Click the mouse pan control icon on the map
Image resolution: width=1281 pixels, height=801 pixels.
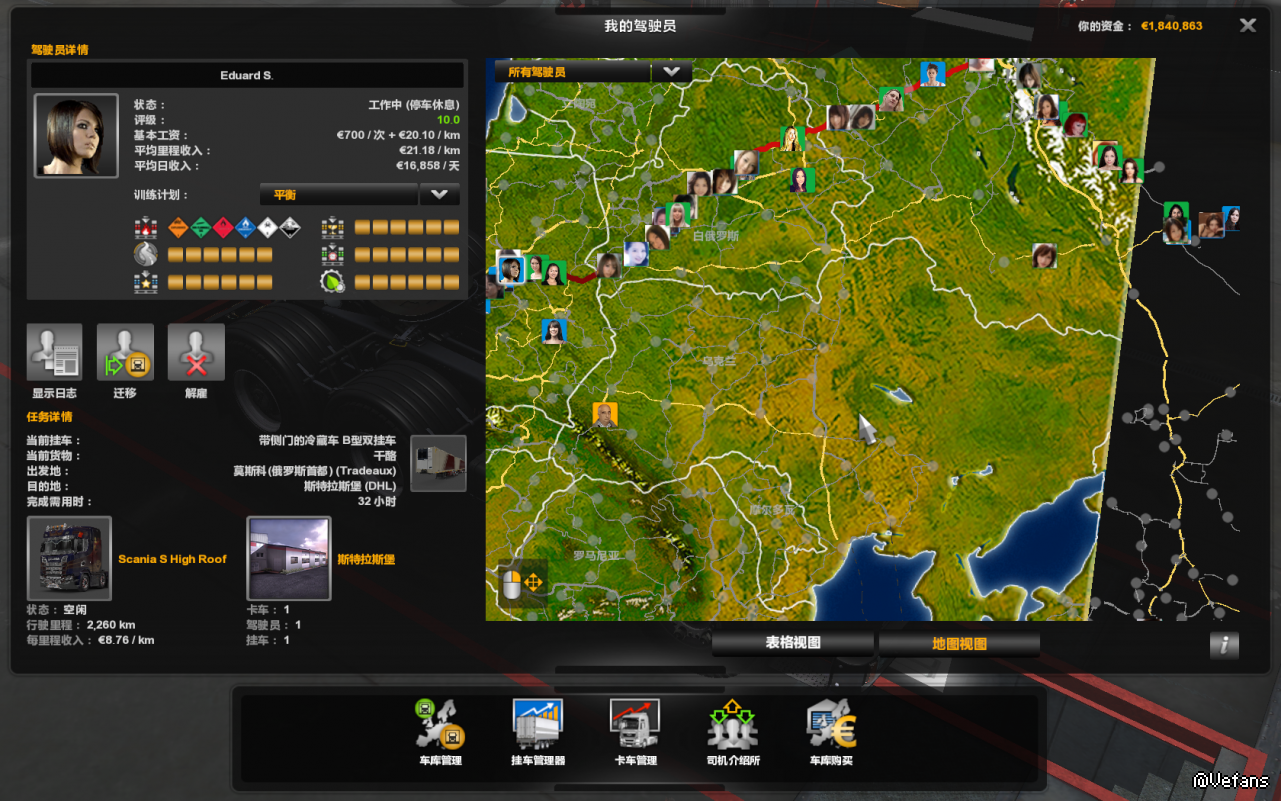(522, 582)
